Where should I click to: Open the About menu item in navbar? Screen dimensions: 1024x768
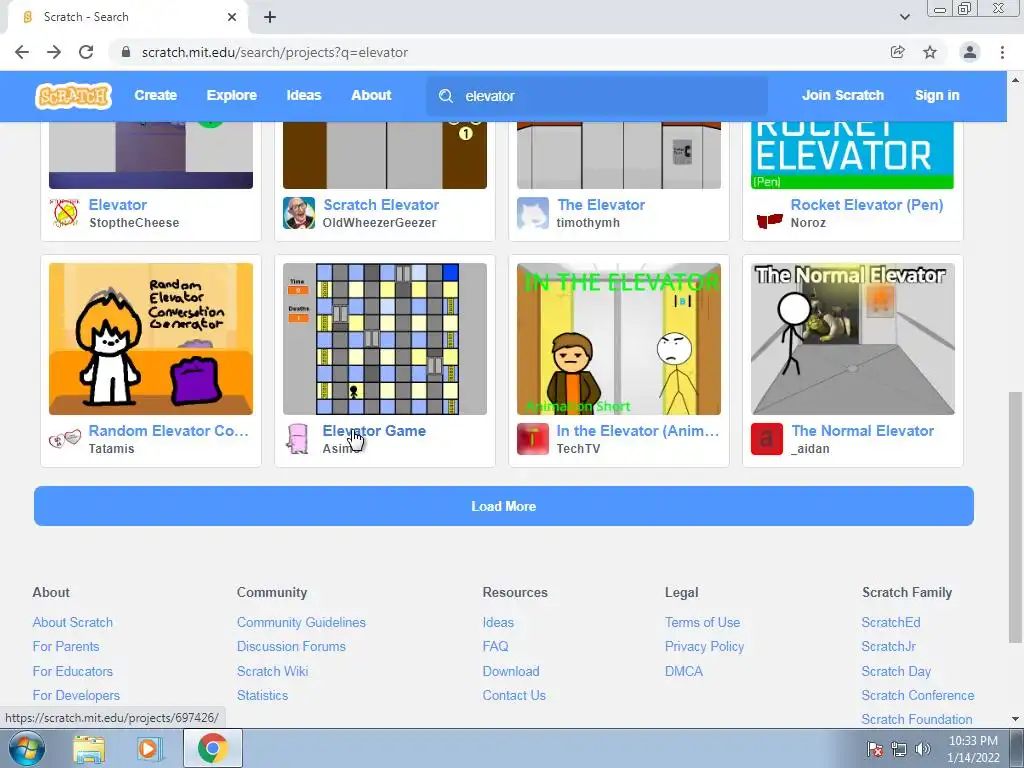(371, 95)
